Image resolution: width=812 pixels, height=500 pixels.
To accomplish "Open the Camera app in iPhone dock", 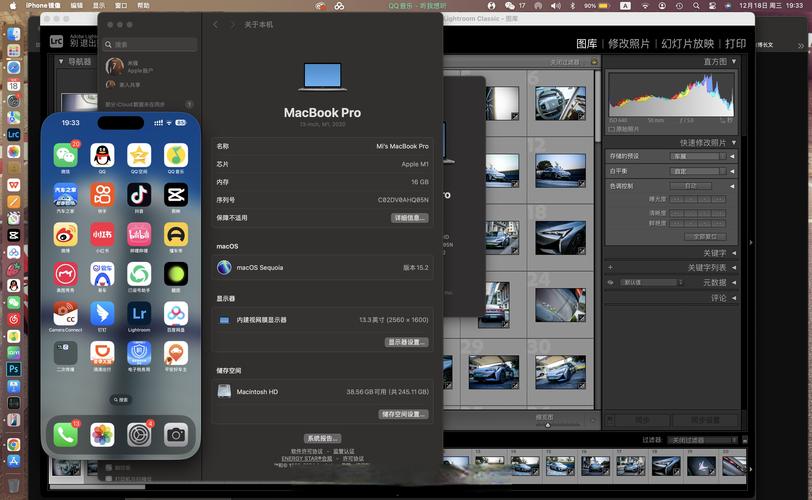I will 176,434.
